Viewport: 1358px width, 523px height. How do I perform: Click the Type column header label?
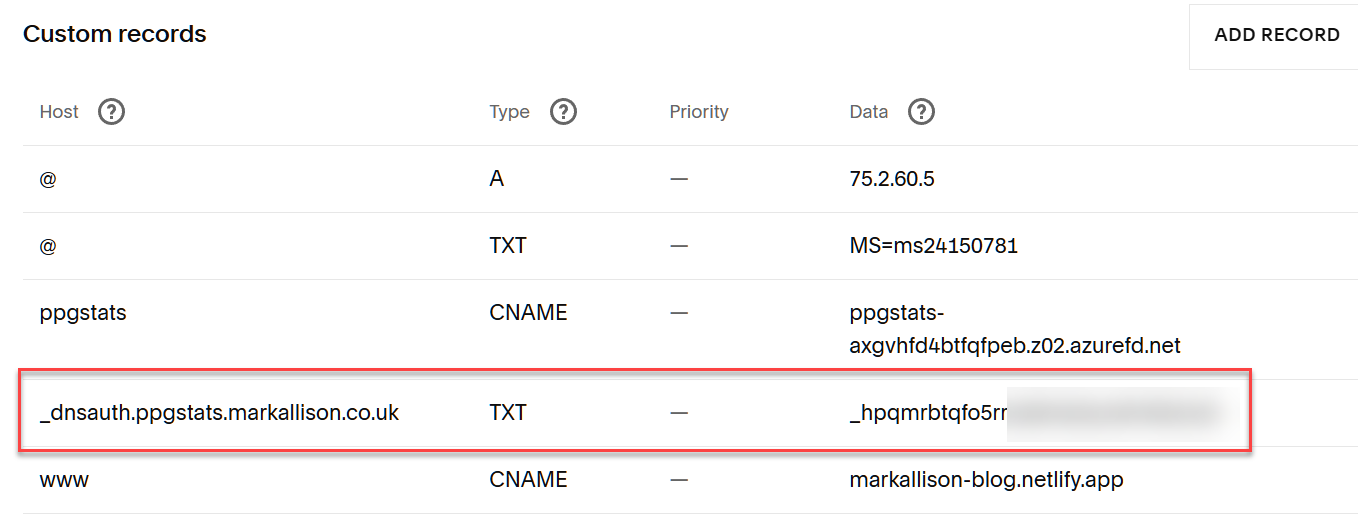509,112
